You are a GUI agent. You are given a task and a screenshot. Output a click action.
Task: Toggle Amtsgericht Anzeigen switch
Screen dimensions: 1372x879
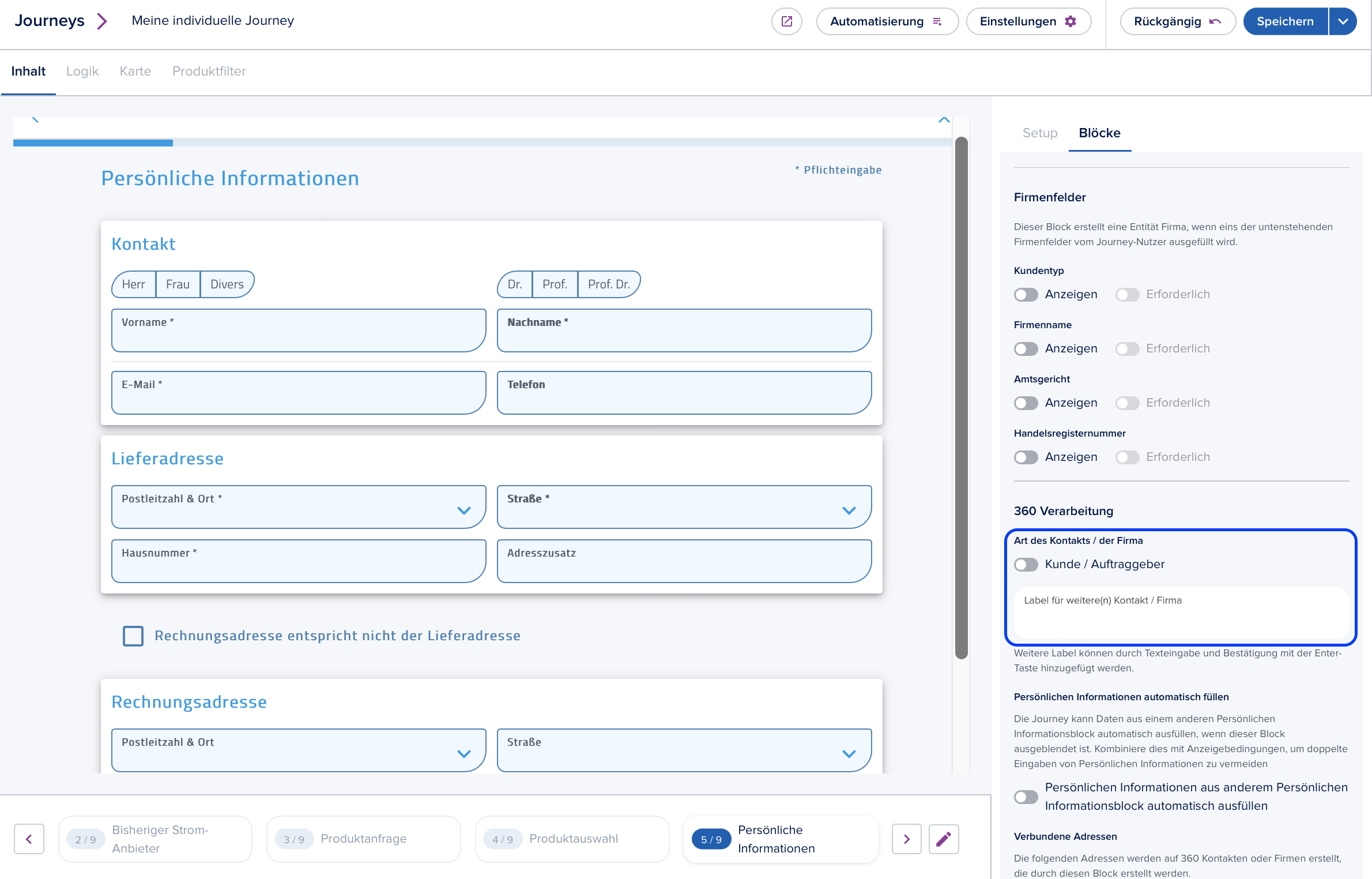point(1026,403)
